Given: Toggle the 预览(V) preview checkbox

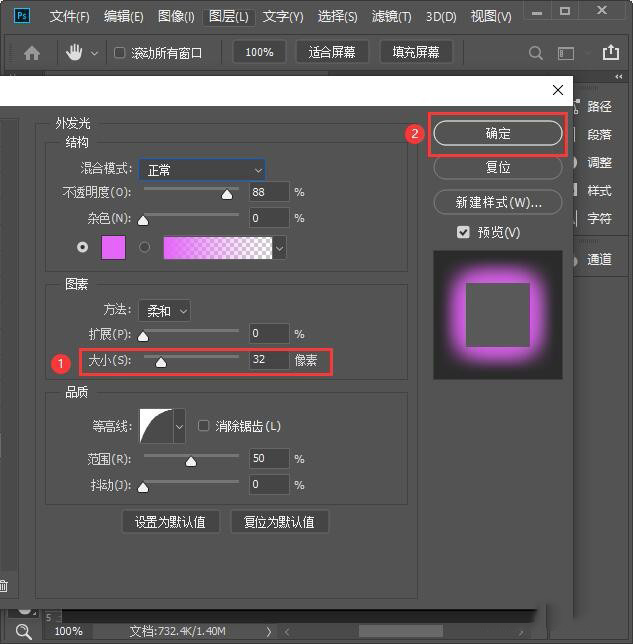Looking at the screenshot, I should point(463,232).
